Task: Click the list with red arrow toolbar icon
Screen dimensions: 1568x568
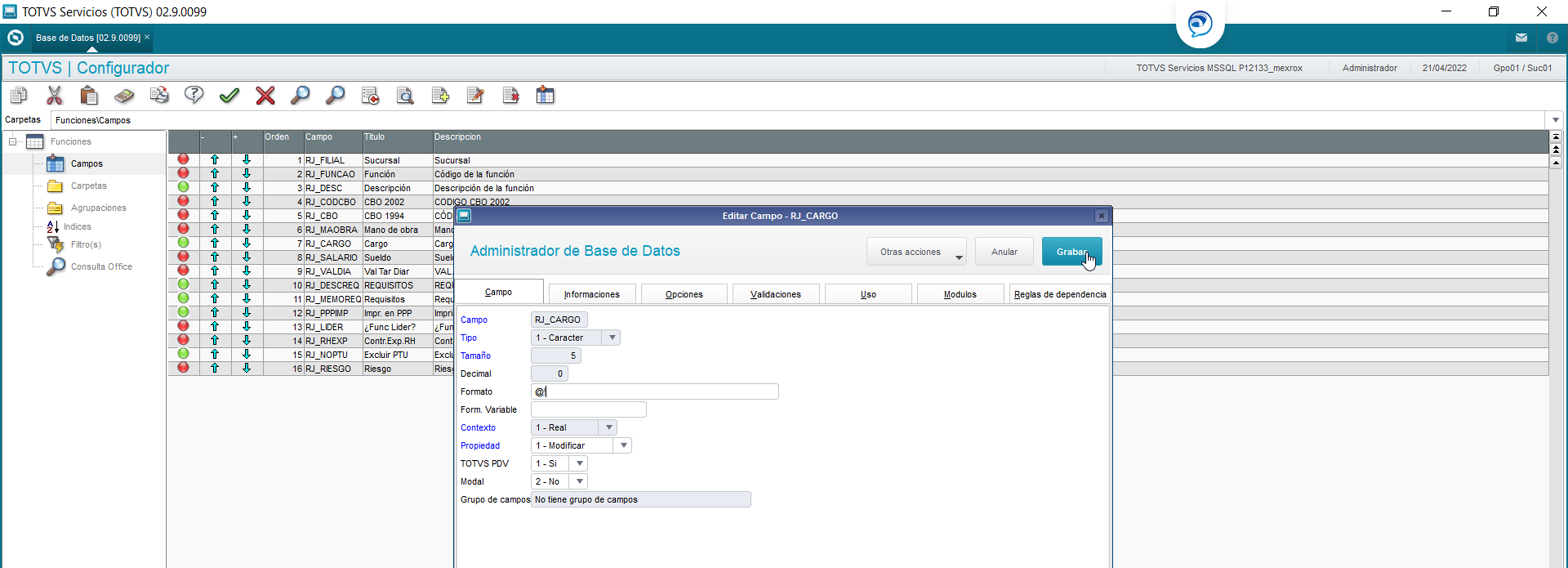Action: 370,96
